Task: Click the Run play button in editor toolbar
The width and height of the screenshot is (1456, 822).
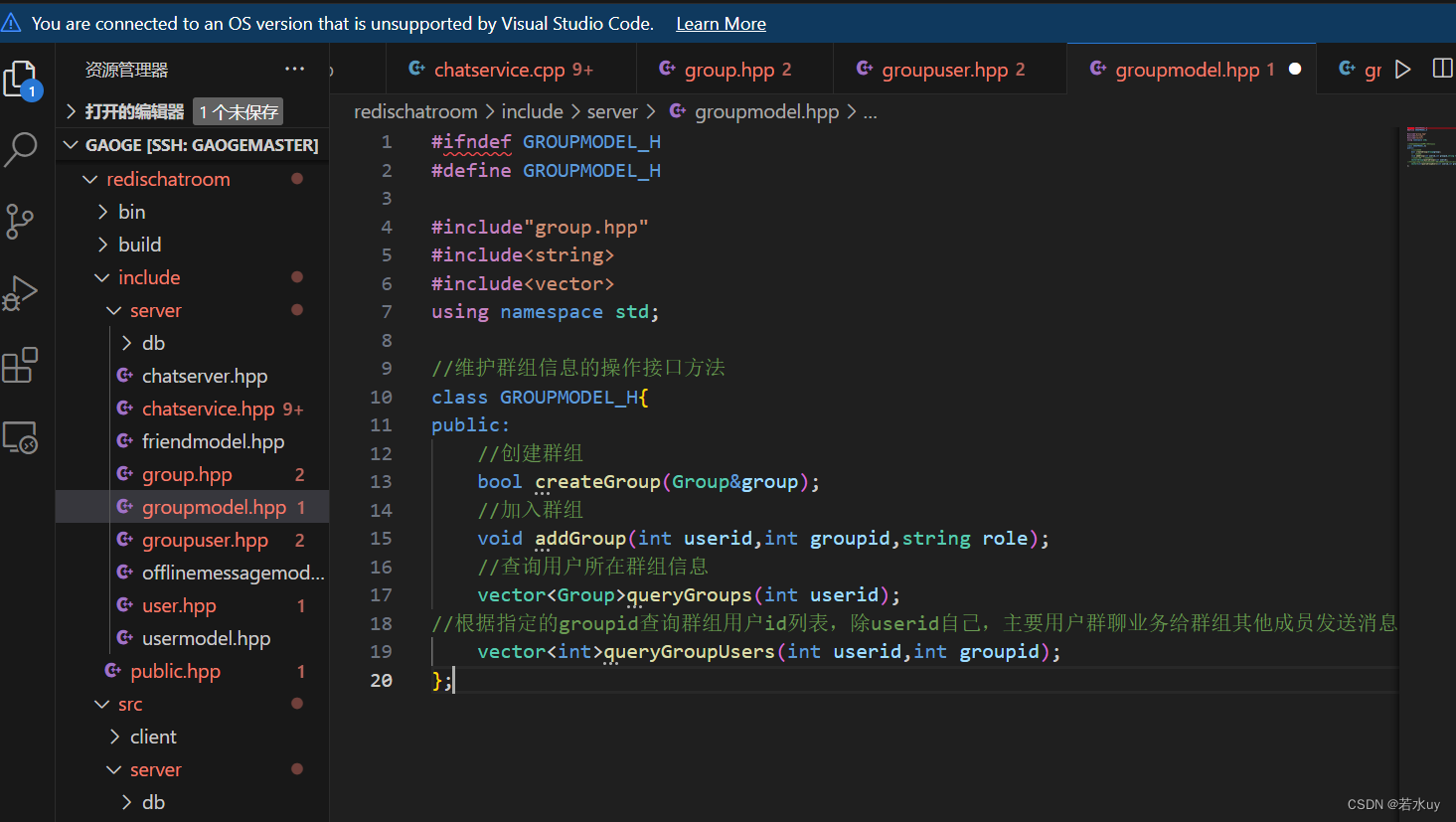Action: 1402,70
